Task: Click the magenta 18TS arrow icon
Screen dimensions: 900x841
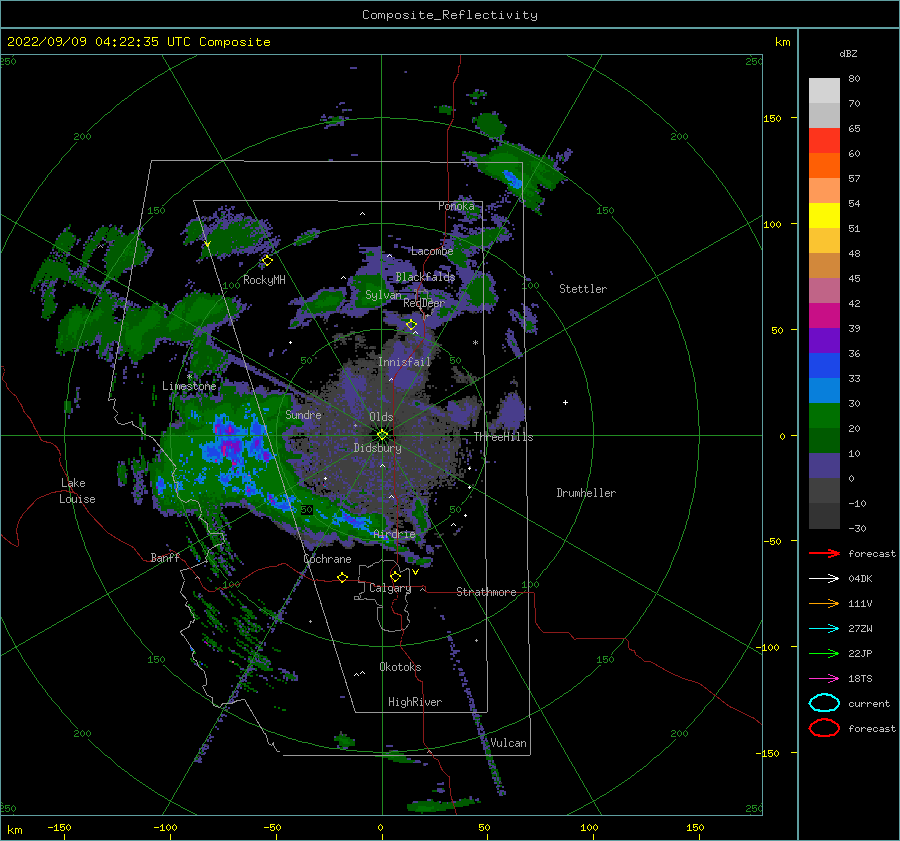Action: (824, 679)
